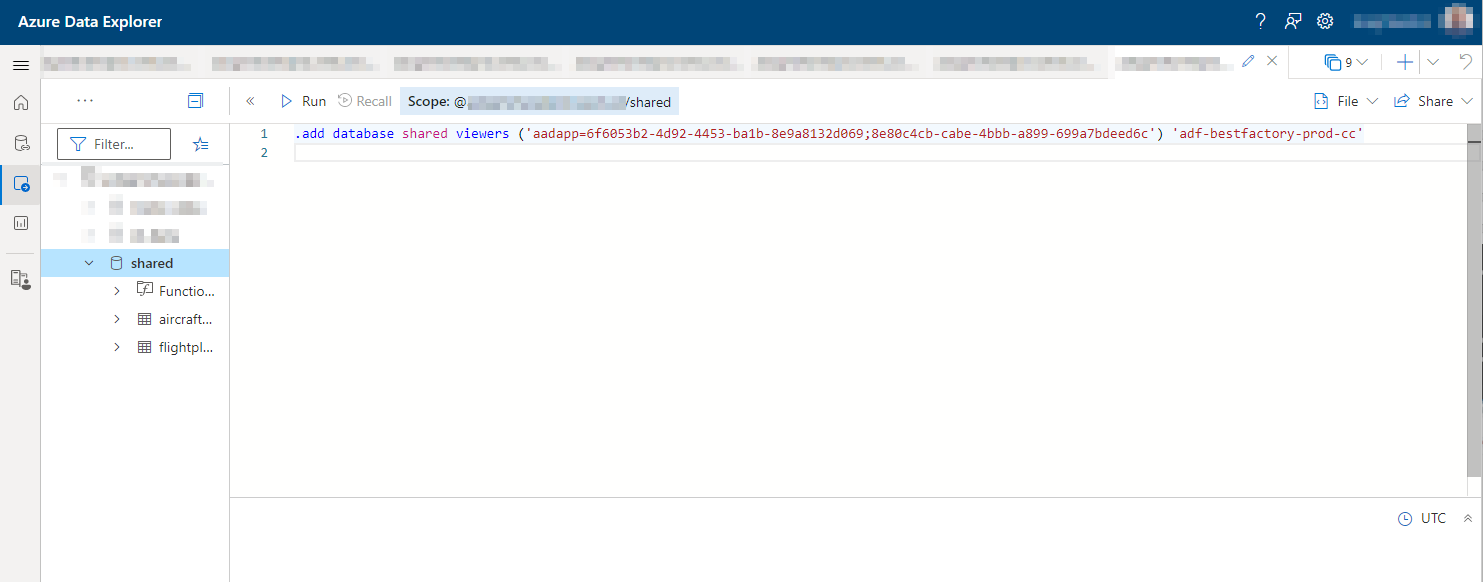
Task: Click the Azure Data Explorer title
Action: 90,21
